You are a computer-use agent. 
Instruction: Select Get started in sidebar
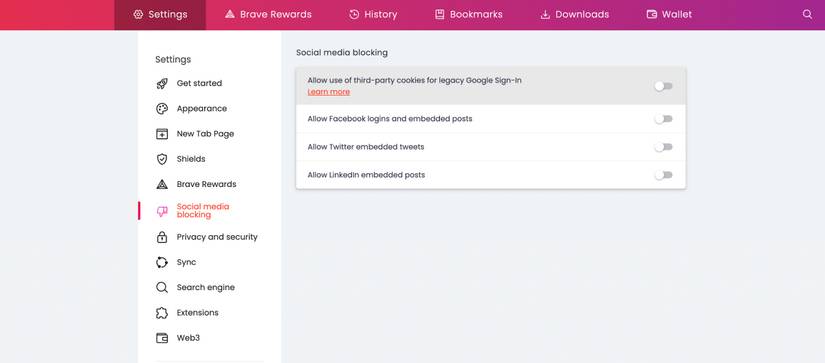tap(199, 84)
